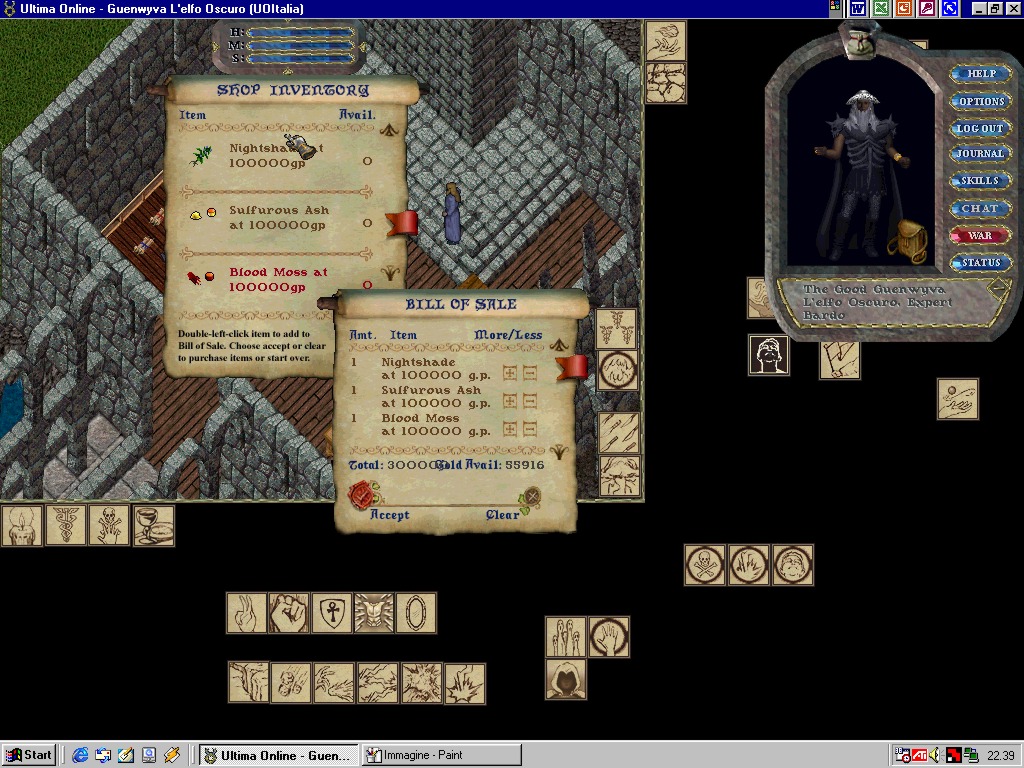Click the glowing chest armor spell icon
This screenshot has height=768, width=1024.
374,613
